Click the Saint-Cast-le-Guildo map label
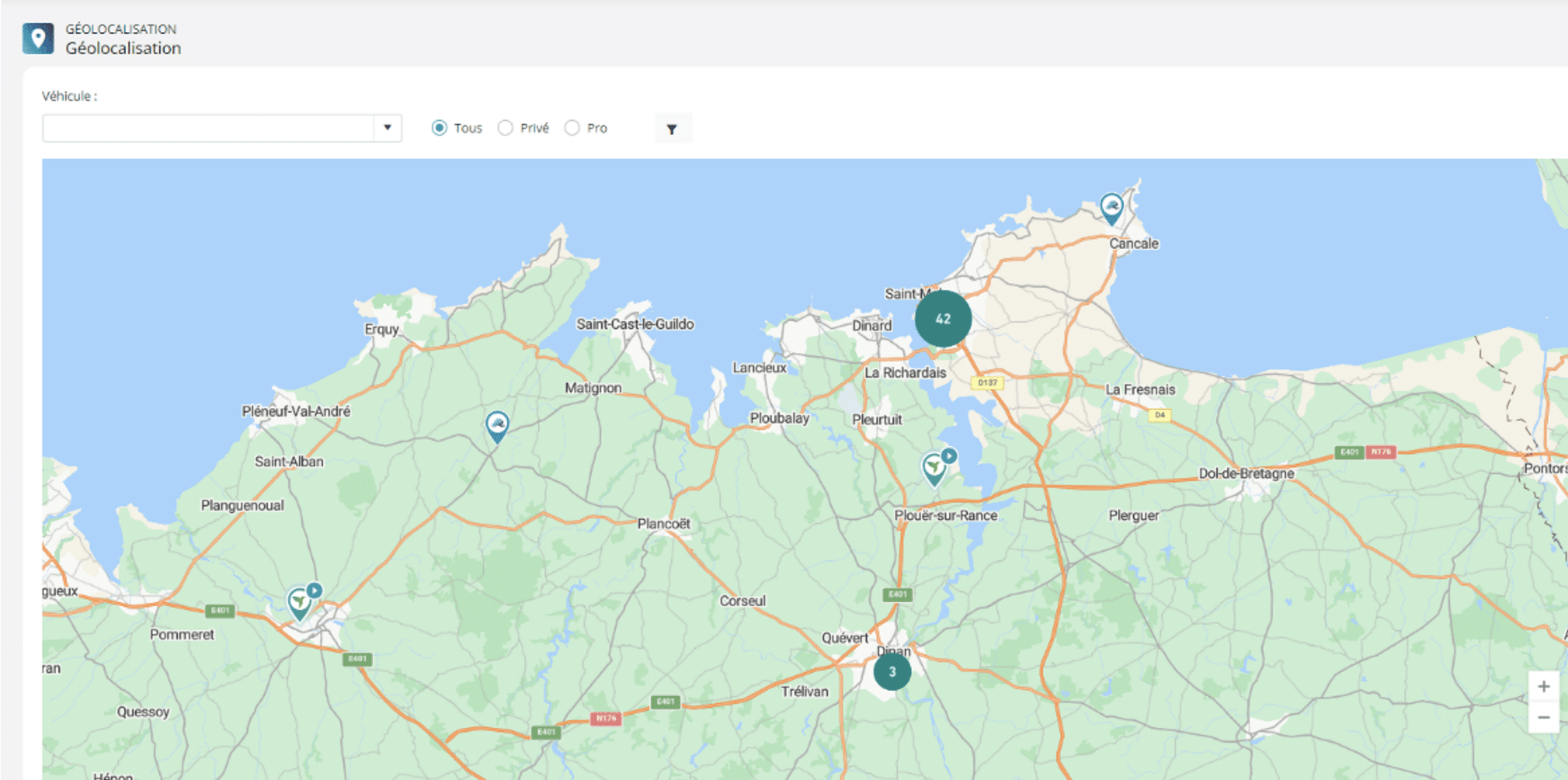This screenshot has width=1568, height=780. (x=635, y=324)
